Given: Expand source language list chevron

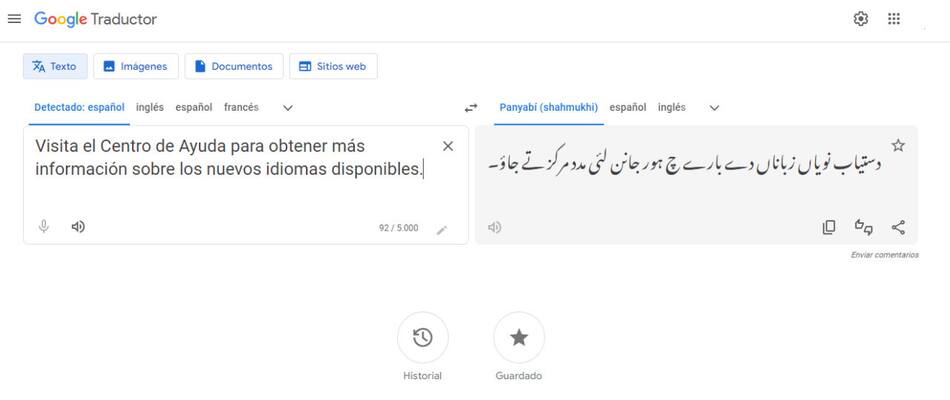Looking at the screenshot, I should (x=288, y=108).
